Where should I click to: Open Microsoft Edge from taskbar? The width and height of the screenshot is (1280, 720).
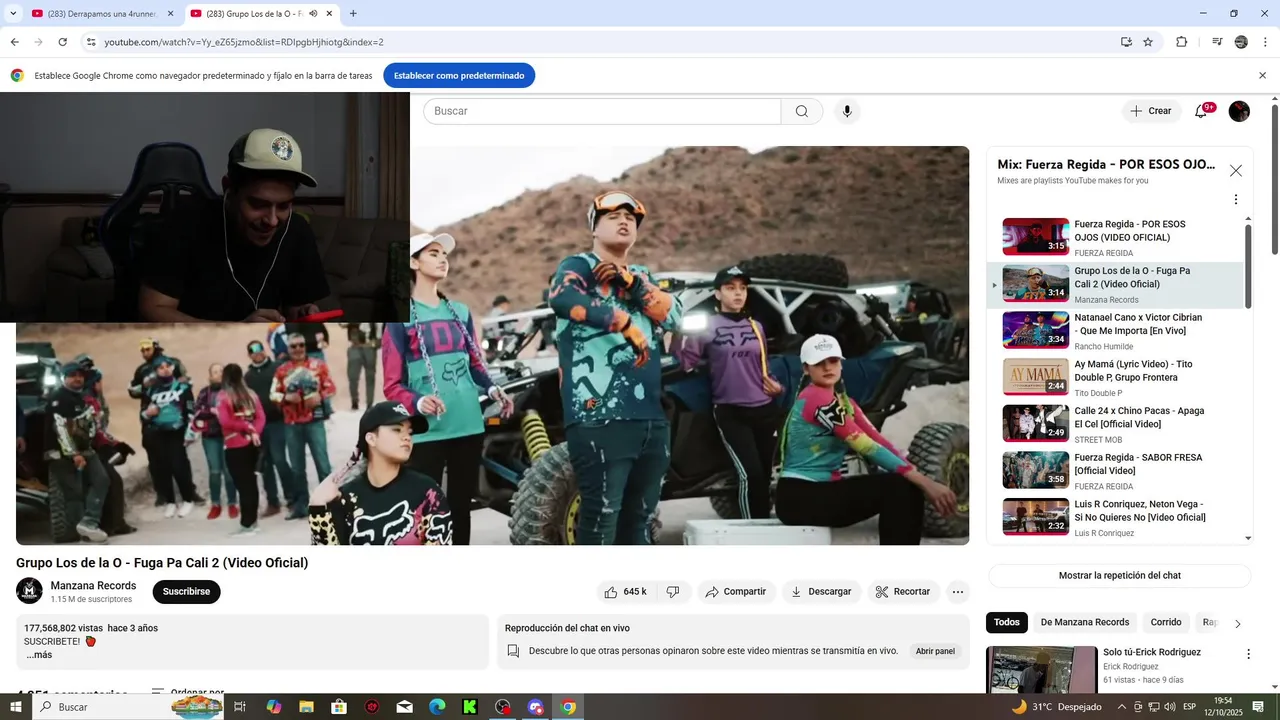pyautogui.click(x=437, y=707)
